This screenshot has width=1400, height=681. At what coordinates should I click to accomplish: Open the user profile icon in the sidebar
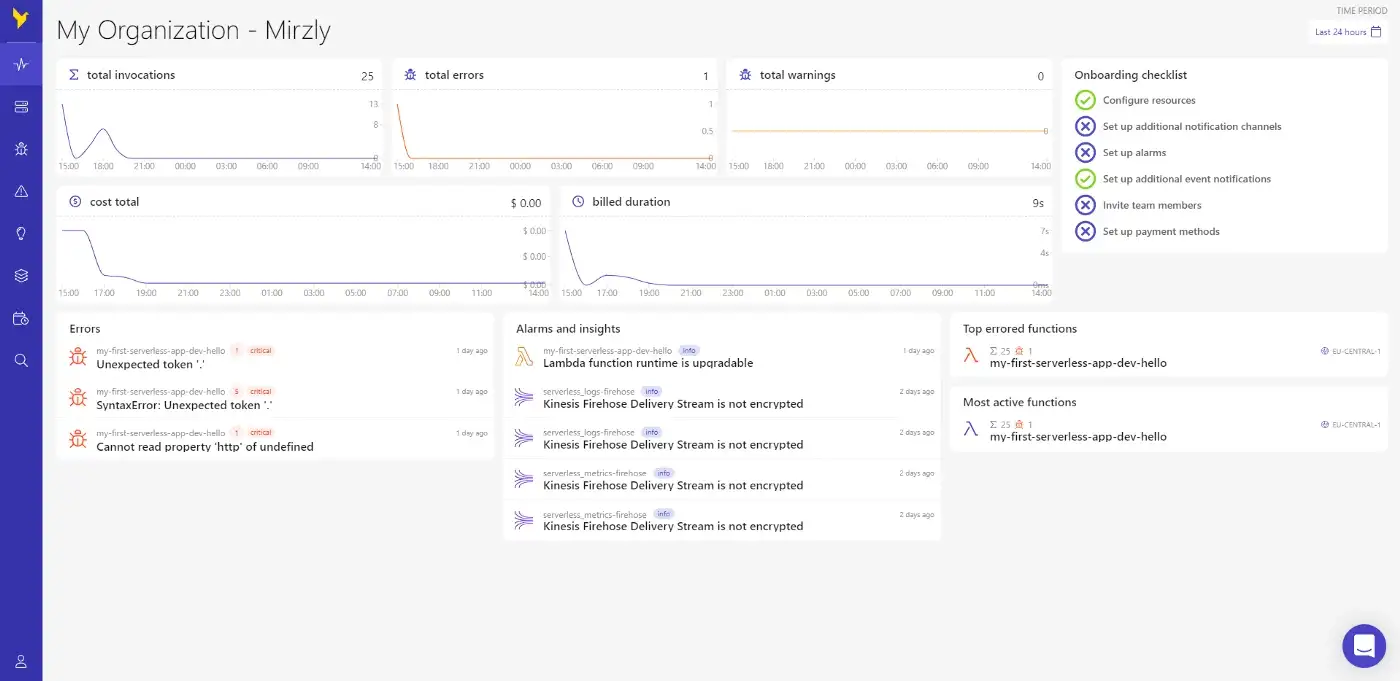tap(21, 661)
